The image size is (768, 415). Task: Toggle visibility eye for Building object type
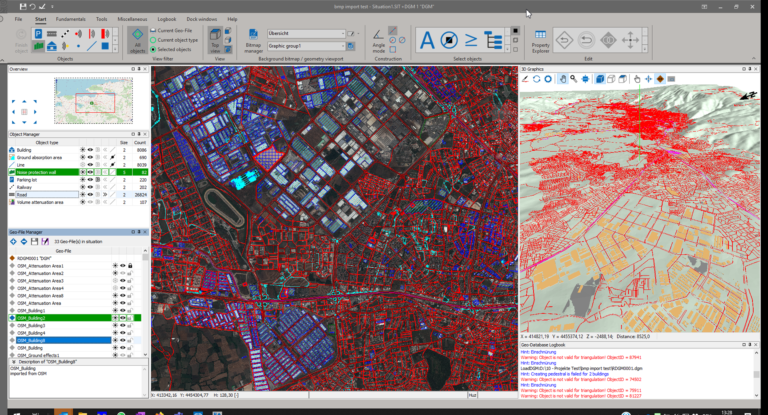tap(90, 150)
